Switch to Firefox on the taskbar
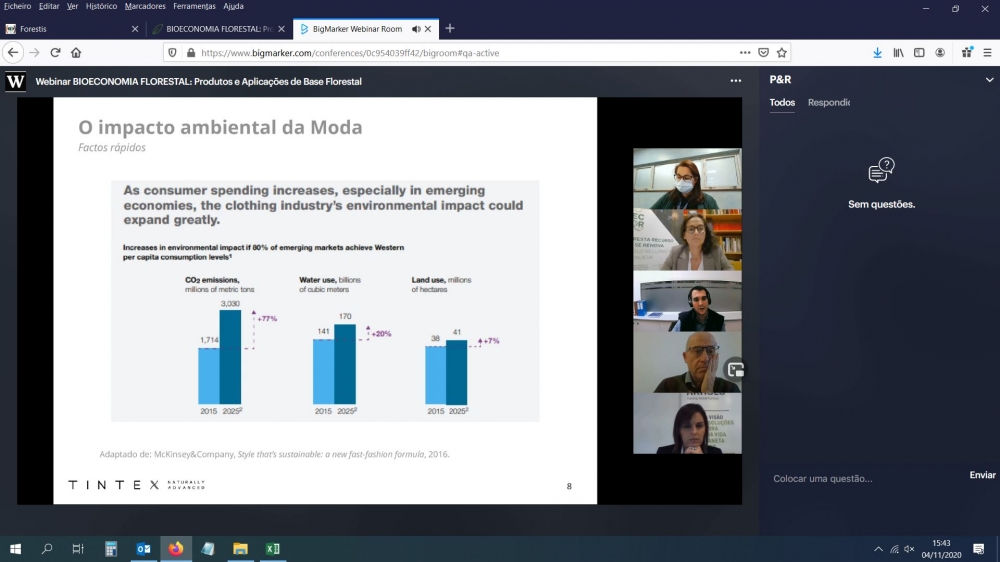 [x=176, y=549]
